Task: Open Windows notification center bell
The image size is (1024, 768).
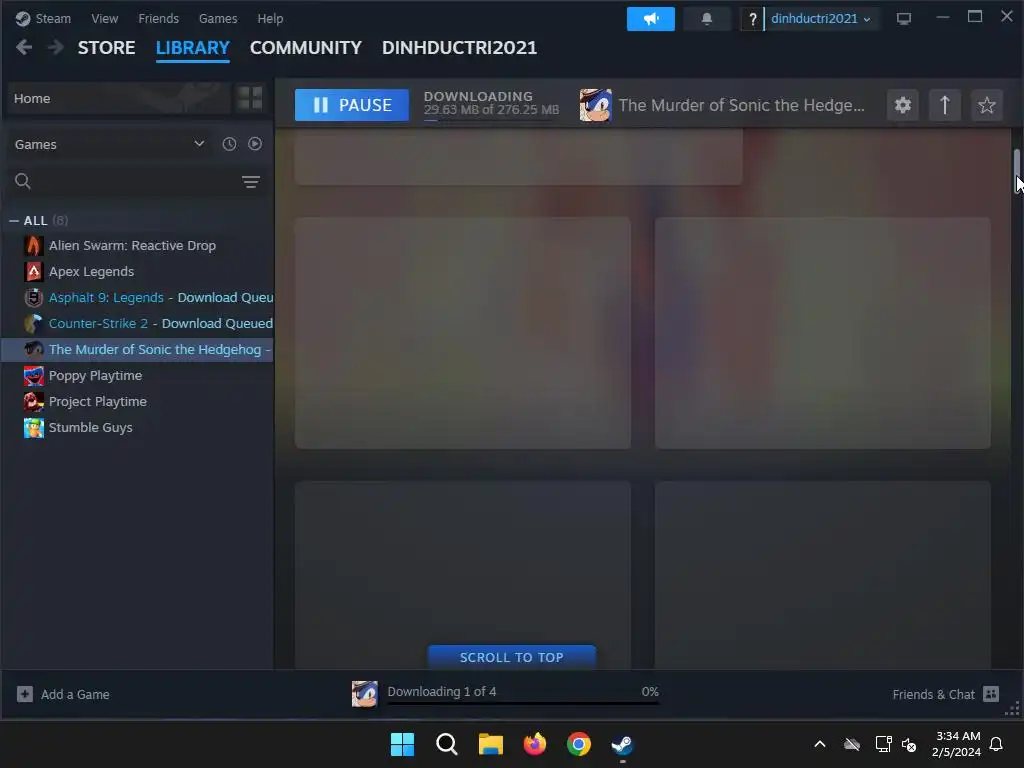Action: pyautogui.click(x=996, y=744)
